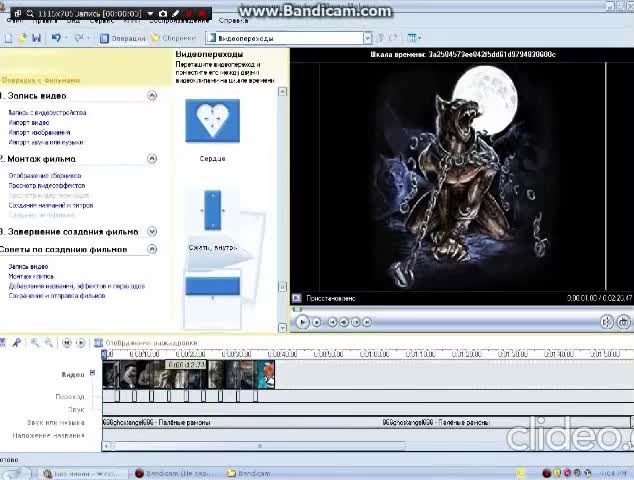Show the Сборники collections pane
The image size is (634, 480).
[x=173, y=38]
